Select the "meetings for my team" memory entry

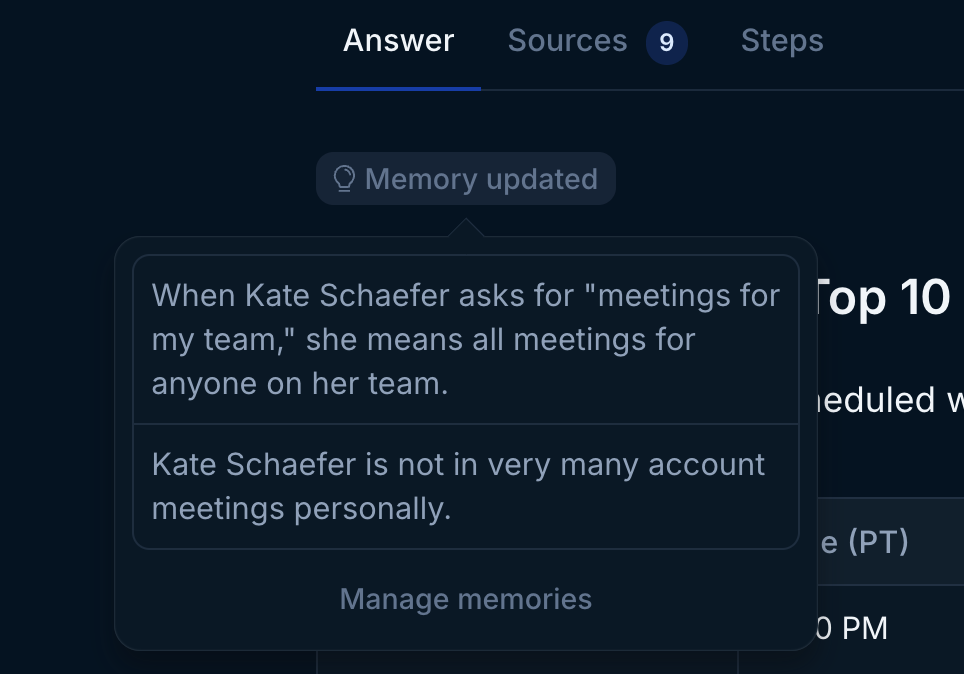coord(465,339)
